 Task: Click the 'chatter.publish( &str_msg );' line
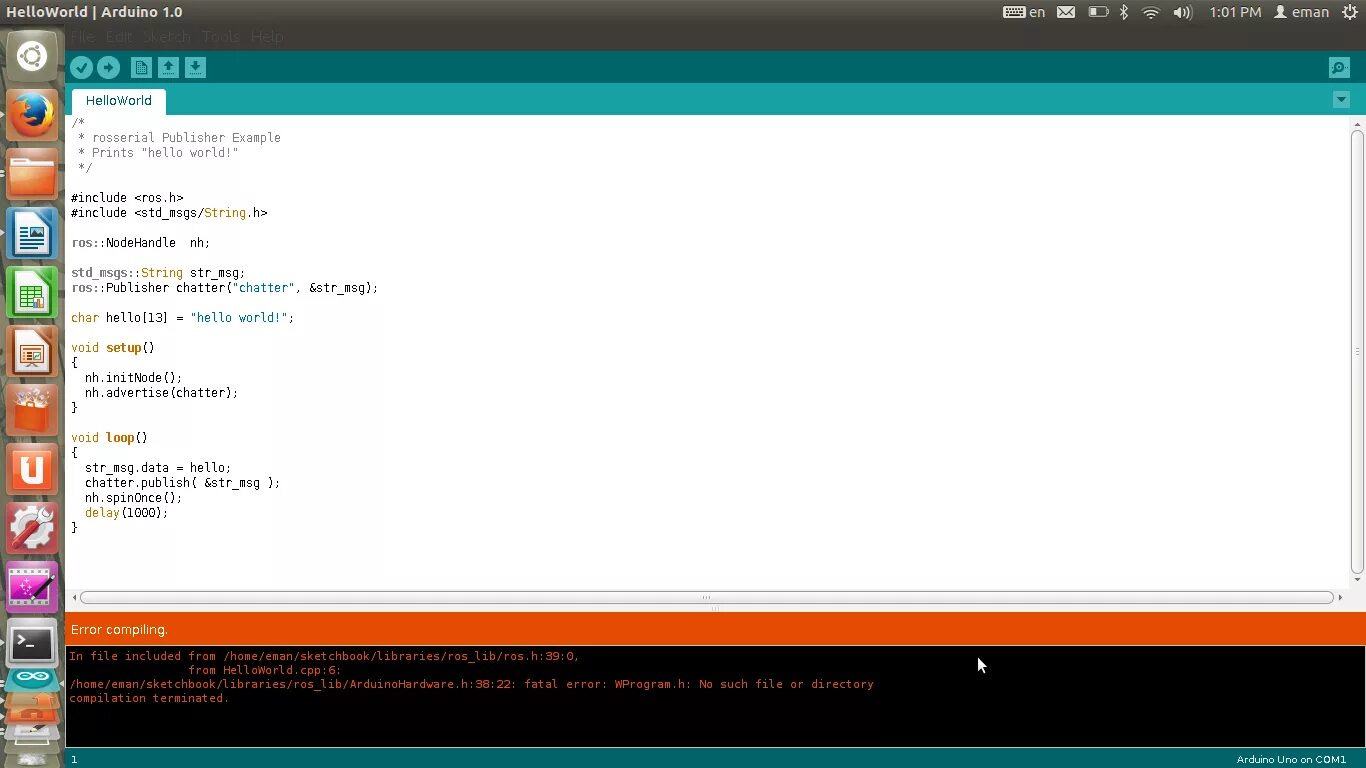tap(182, 483)
